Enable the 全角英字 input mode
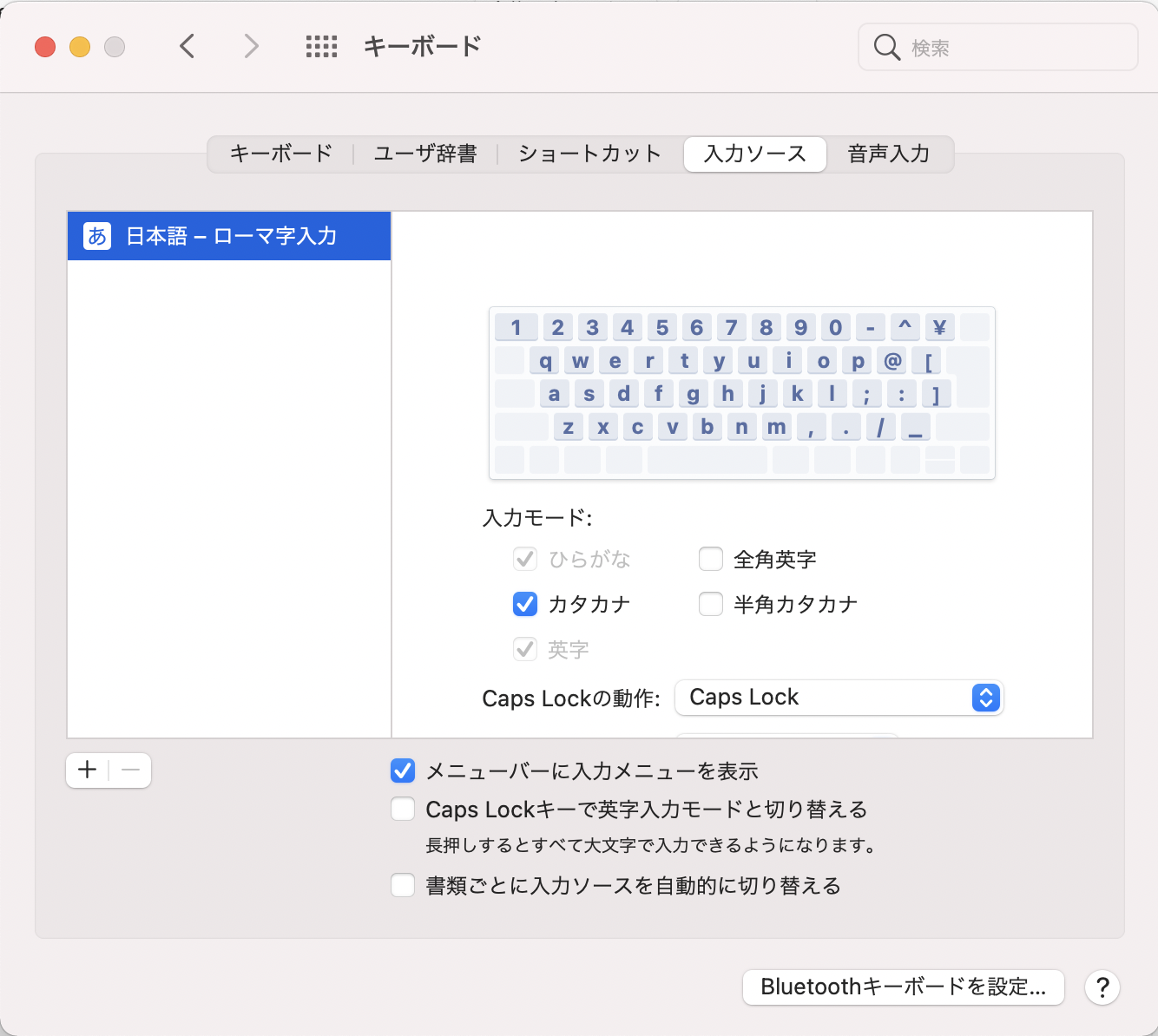Screen dimensions: 1158x1036 (x=711, y=559)
